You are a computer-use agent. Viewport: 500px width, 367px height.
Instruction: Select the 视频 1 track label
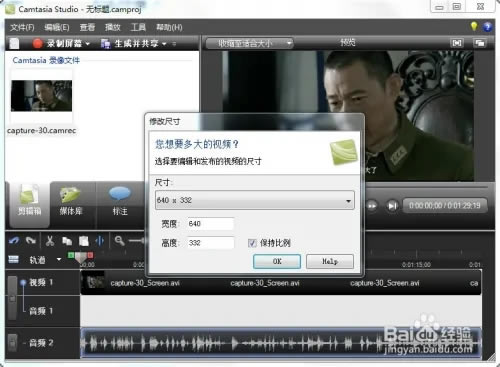click(x=41, y=282)
